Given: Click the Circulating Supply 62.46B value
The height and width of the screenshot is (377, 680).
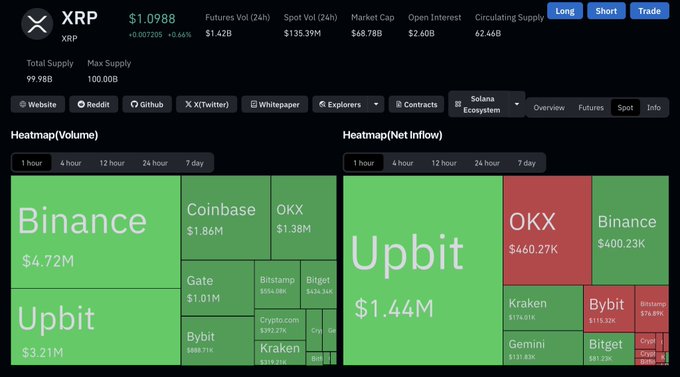Looking at the screenshot, I should click(488, 33).
